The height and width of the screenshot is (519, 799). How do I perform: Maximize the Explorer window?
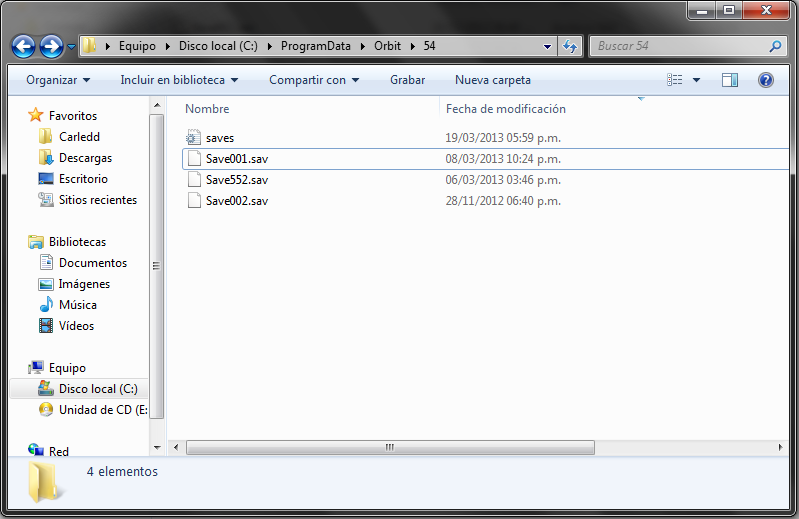coord(729,10)
